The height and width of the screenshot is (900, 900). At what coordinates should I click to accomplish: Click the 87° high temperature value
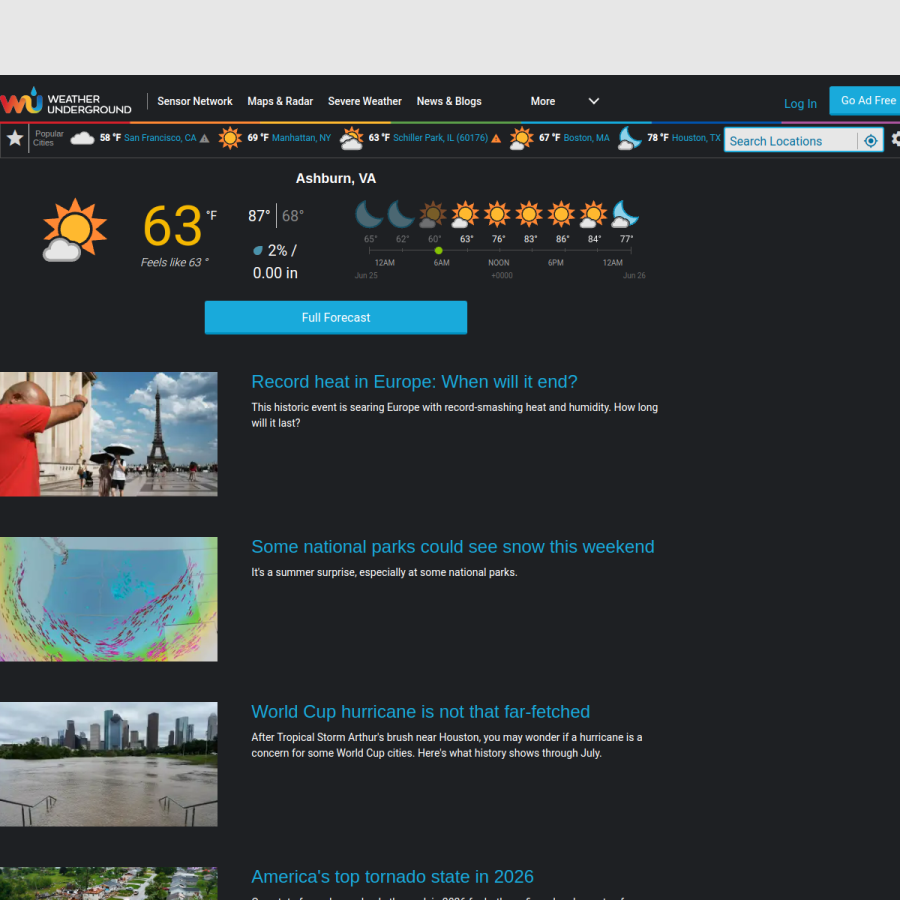(259, 216)
